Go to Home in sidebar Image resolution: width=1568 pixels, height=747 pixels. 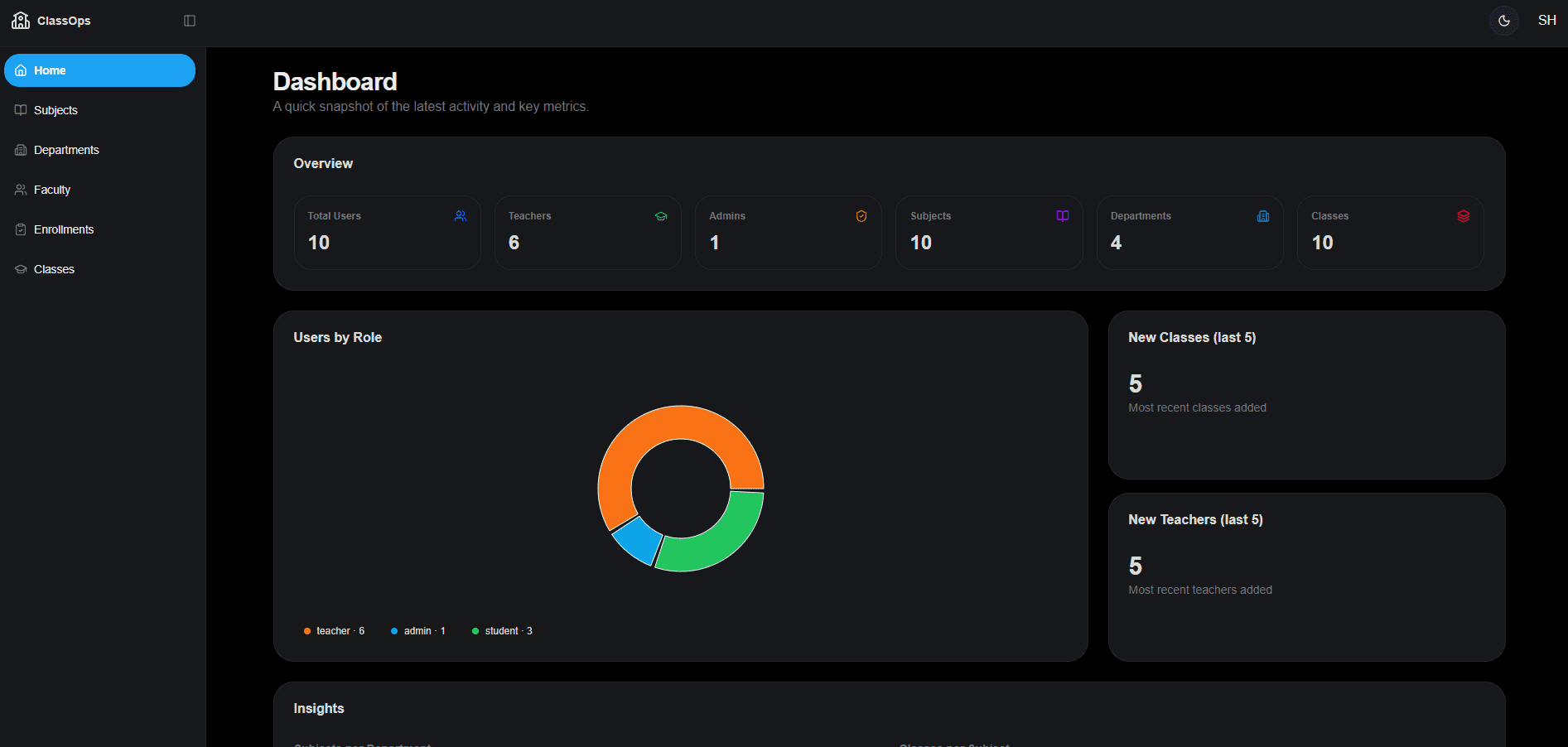pyautogui.click(x=99, y=70)
